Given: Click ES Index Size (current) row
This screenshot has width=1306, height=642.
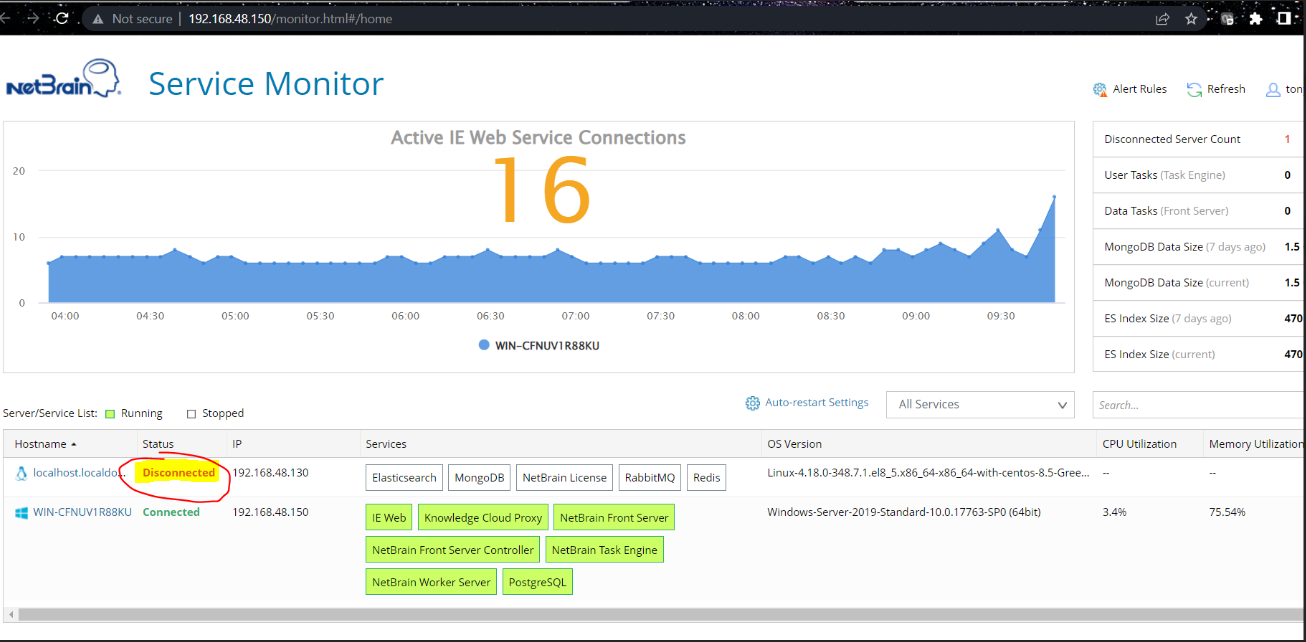Looking at the screenshot, I should (x=1199, y=354).
